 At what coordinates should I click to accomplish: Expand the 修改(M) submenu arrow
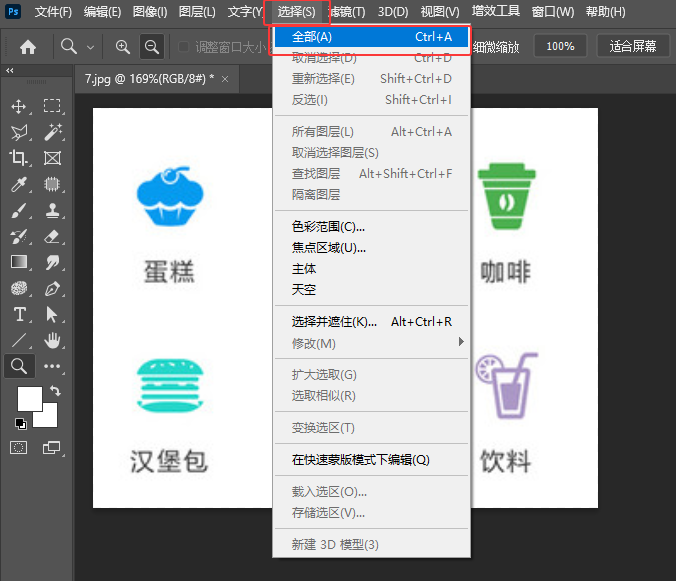[x=461, y=342]
